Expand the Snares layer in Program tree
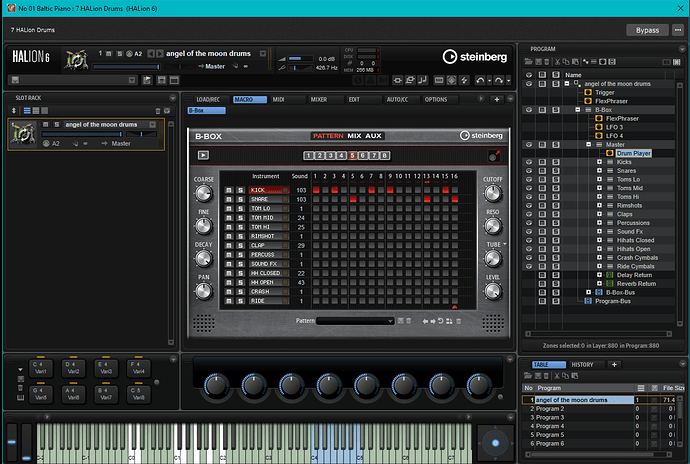The image size is (690, 464). [599, 171]
